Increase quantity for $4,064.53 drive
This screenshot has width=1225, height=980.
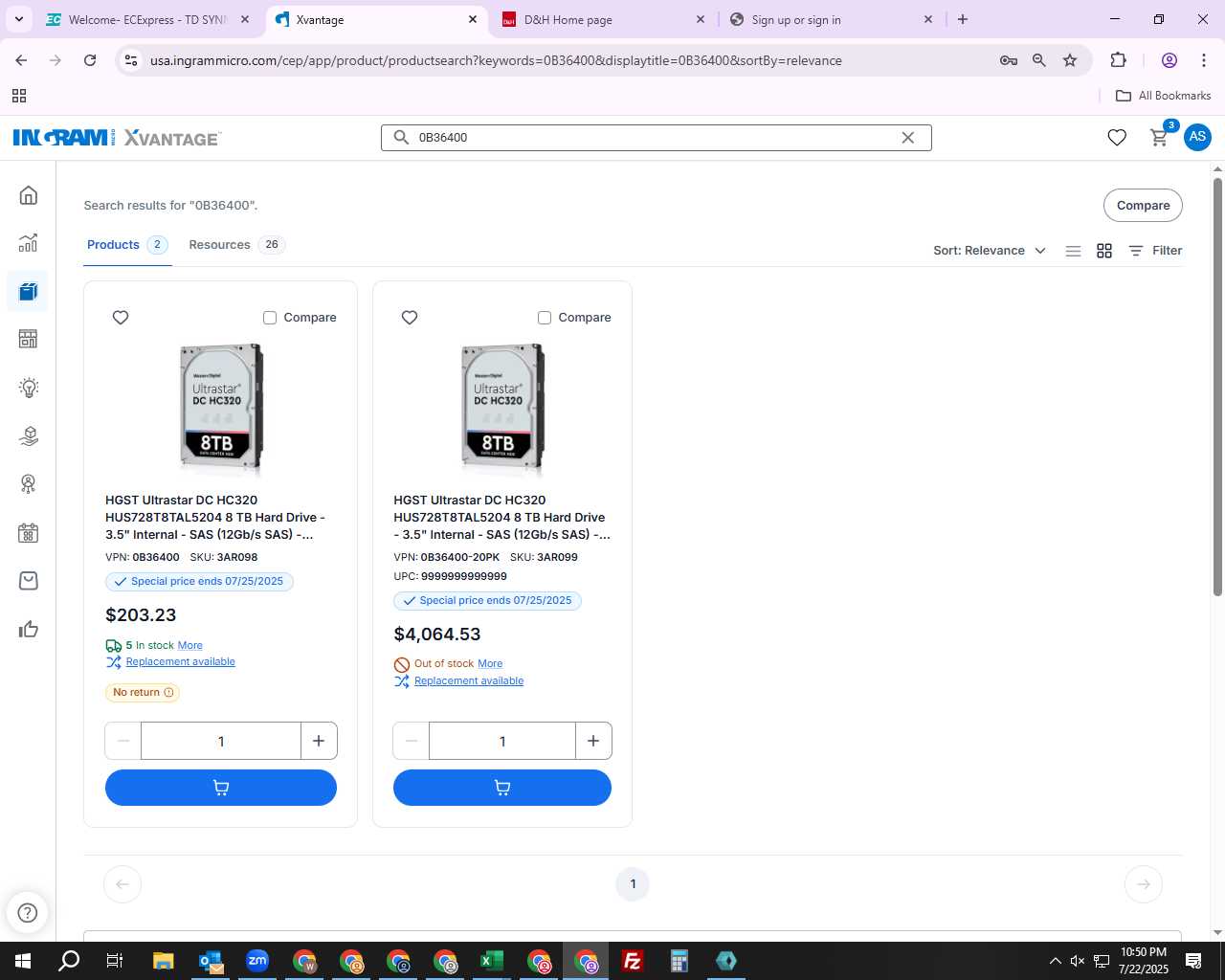(x=593, y=741)
